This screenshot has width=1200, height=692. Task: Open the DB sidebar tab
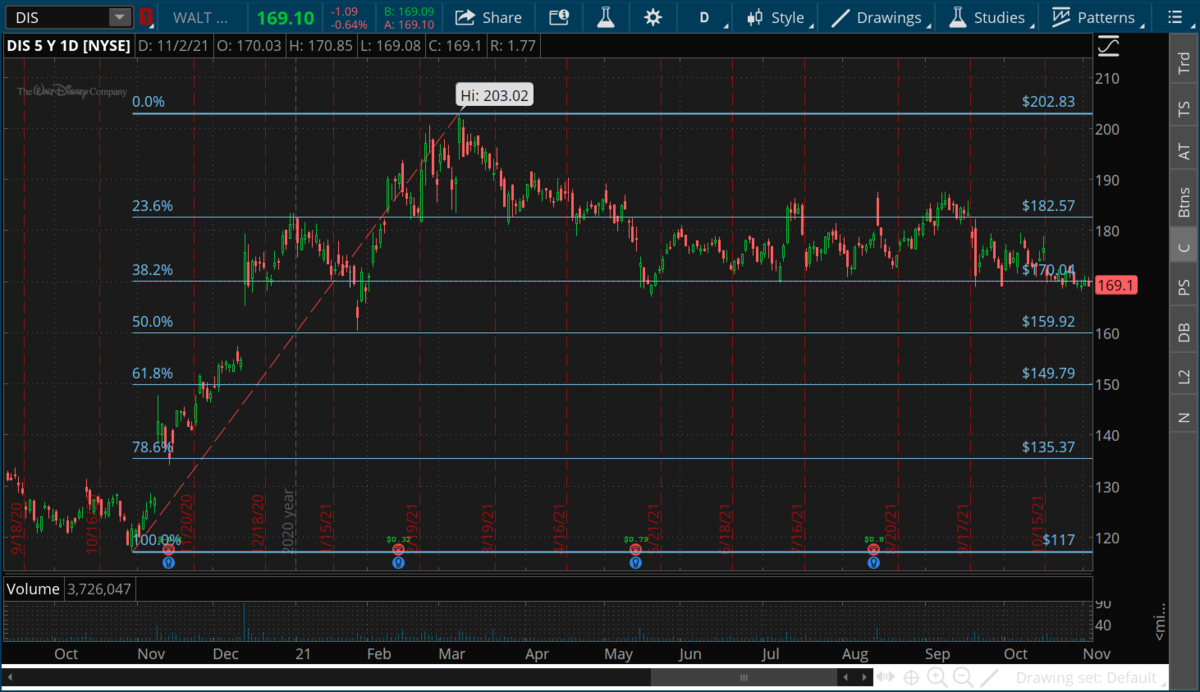point(1184,333)
